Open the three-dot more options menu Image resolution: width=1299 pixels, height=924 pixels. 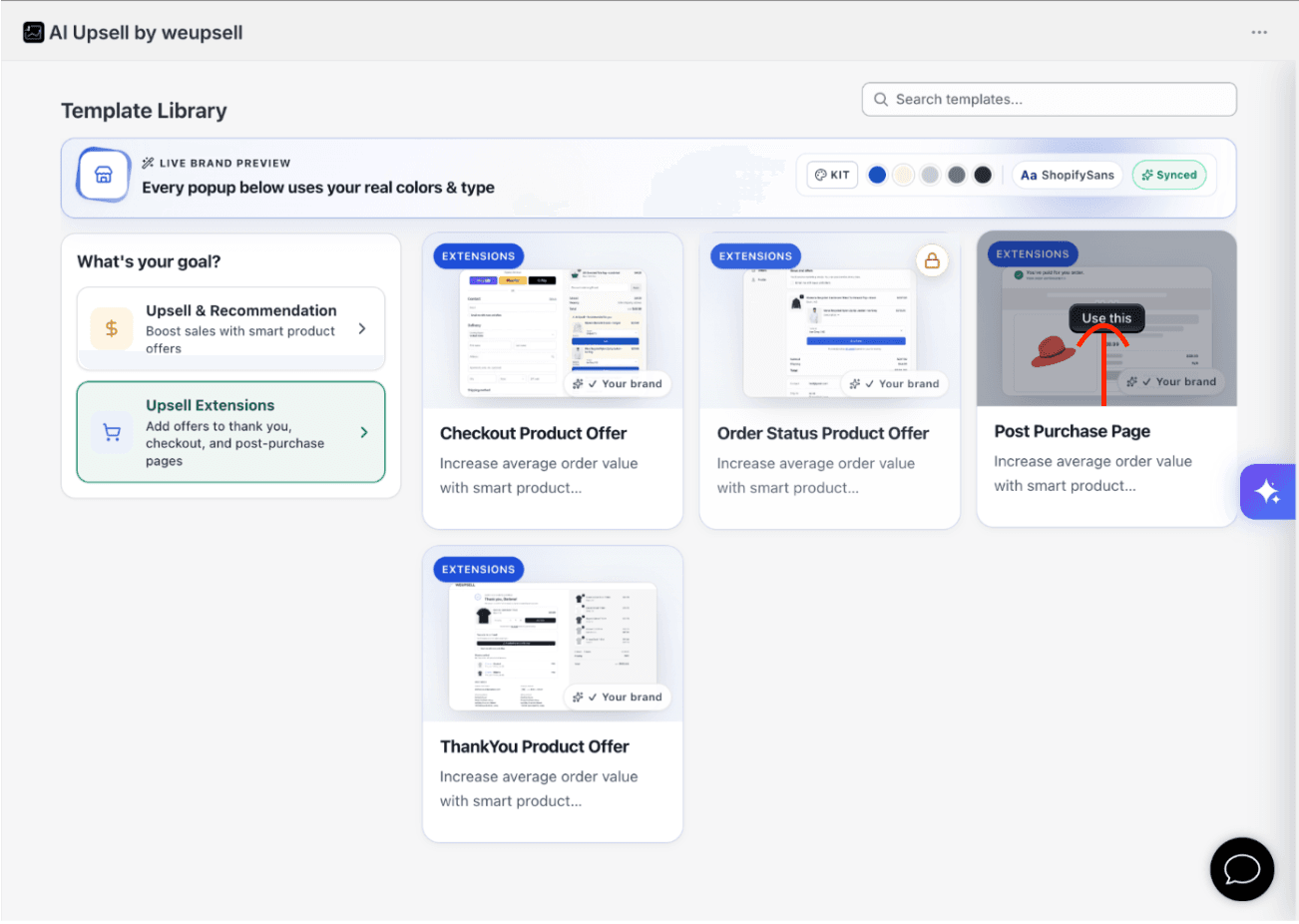click(x=1259, y=32)
